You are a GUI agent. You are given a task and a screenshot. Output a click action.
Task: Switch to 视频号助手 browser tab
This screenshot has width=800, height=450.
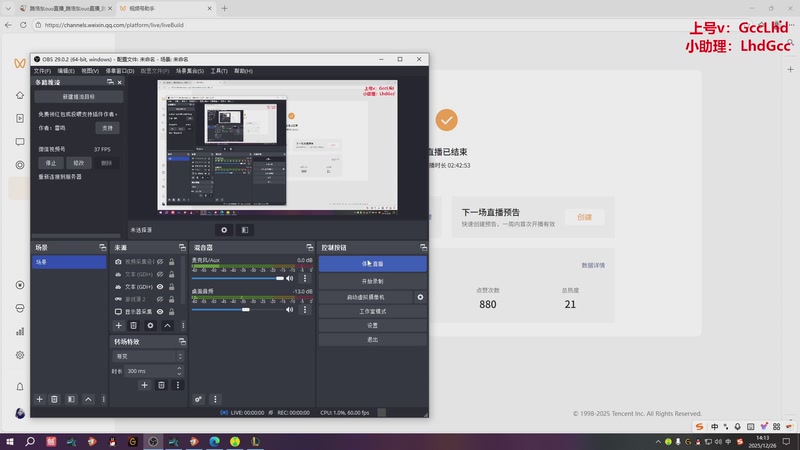(x=166, y=8)
